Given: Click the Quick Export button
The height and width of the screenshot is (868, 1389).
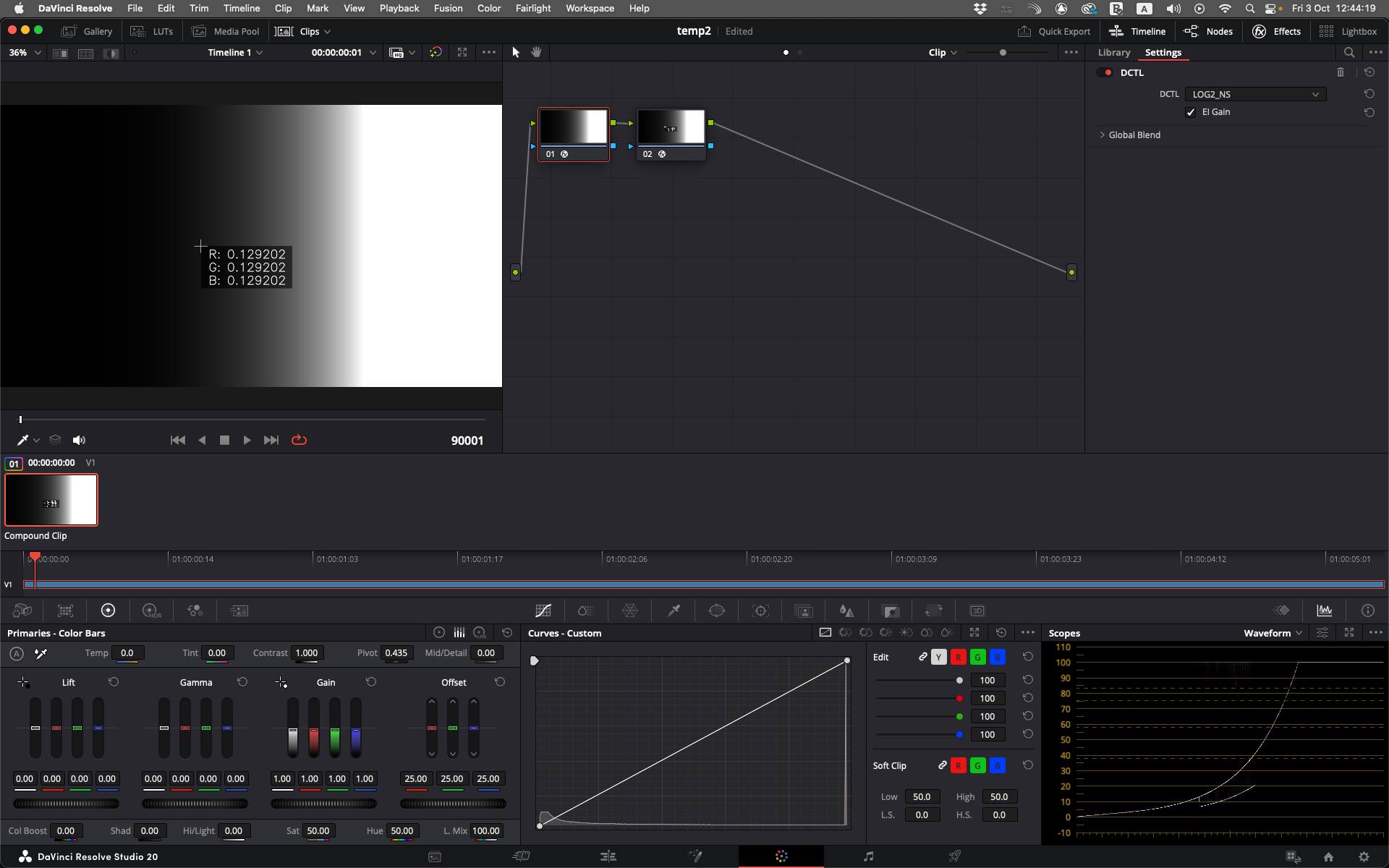Looking at the screenshot, I should 1054,31.
